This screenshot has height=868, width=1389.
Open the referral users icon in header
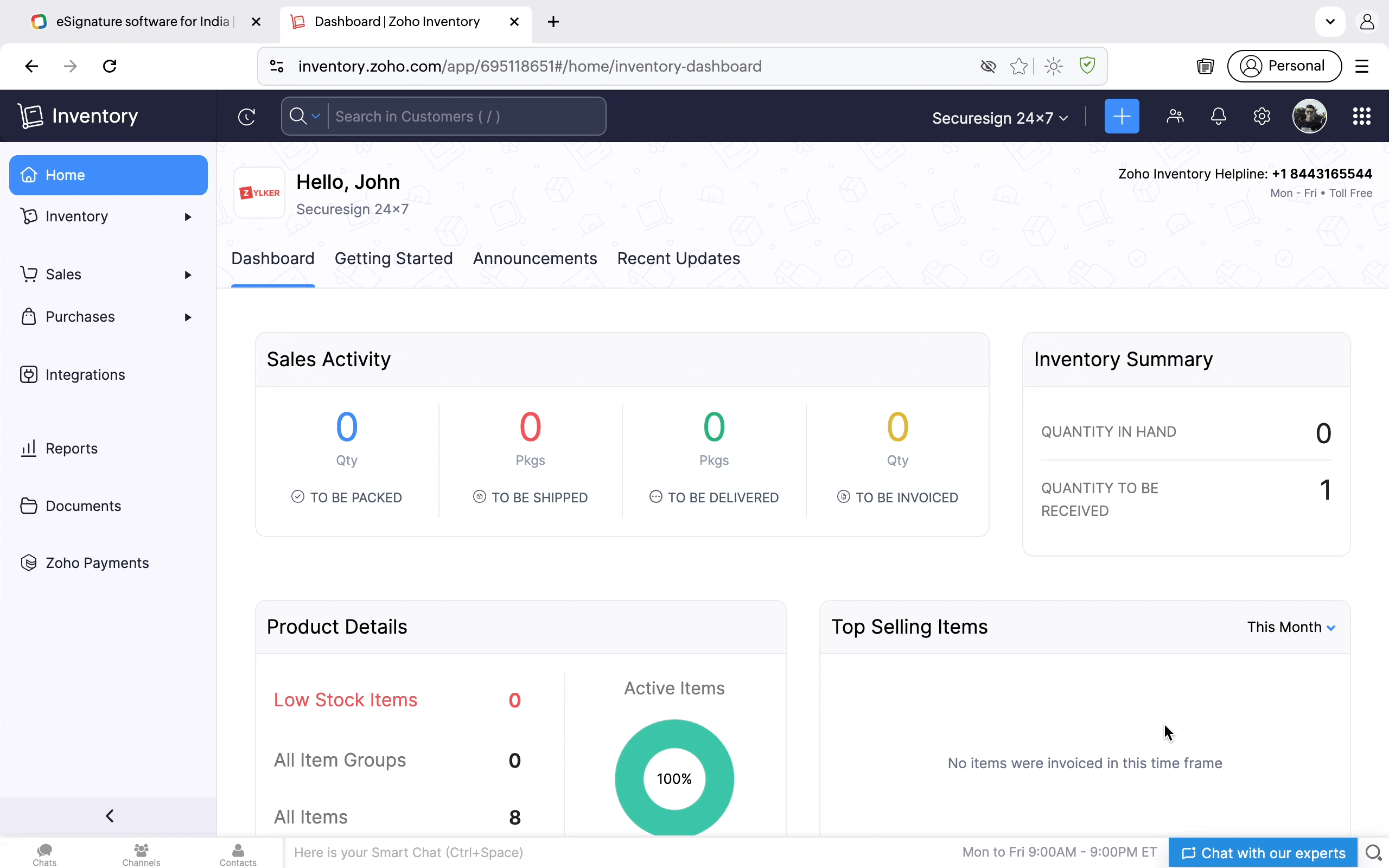pyautogui.click(x=1175, y=117)
